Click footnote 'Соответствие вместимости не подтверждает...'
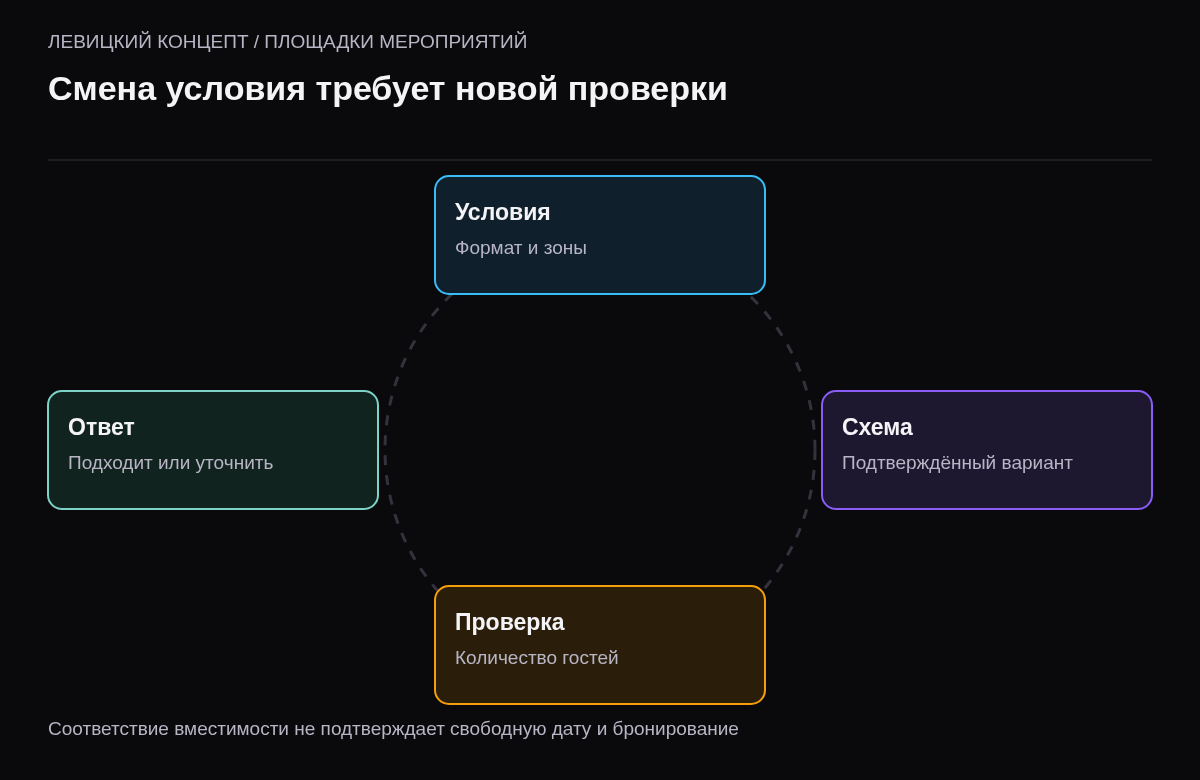 pyautogui.click(x=393, y=729)
